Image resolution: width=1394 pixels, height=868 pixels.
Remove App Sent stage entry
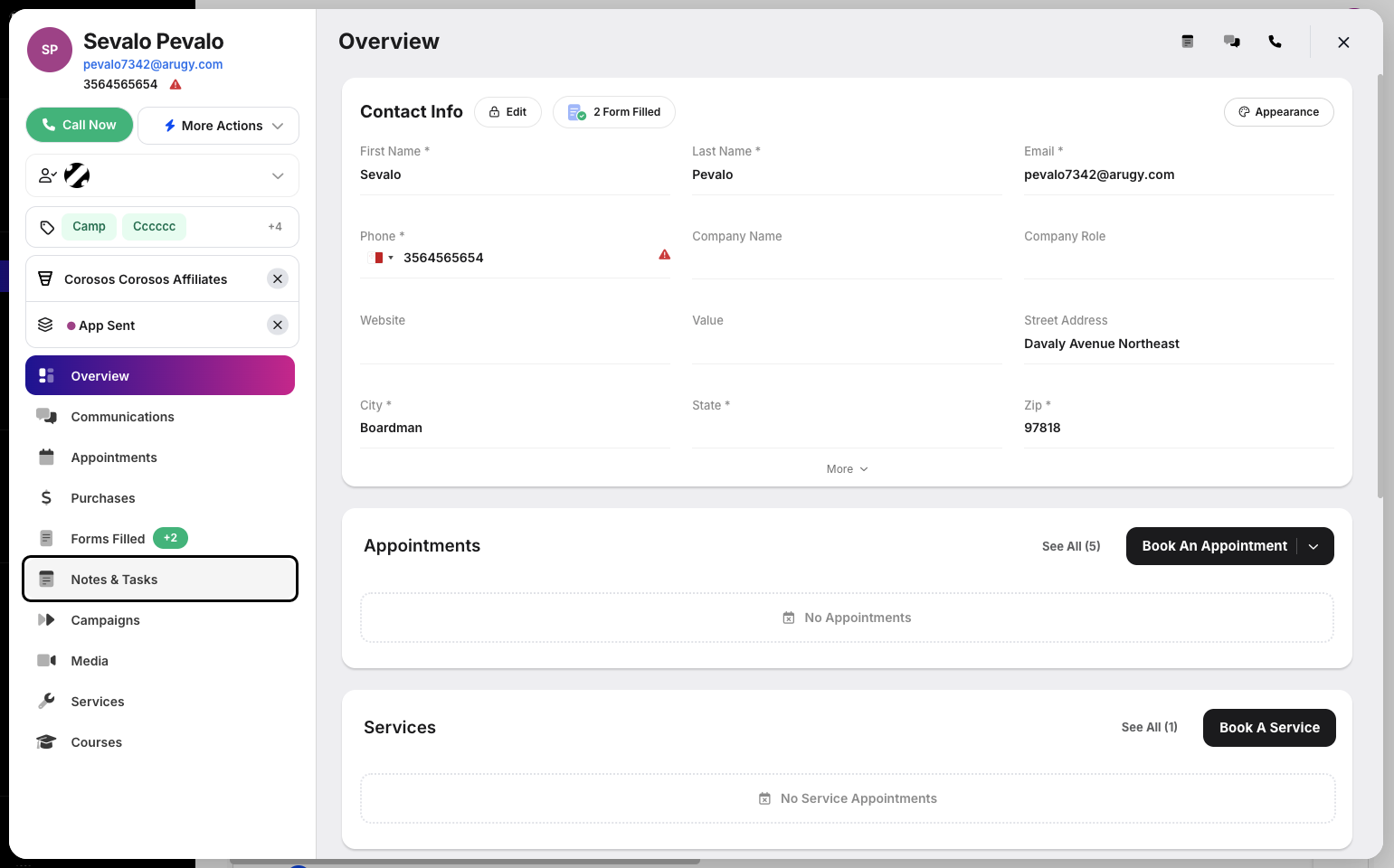point(278,325)
